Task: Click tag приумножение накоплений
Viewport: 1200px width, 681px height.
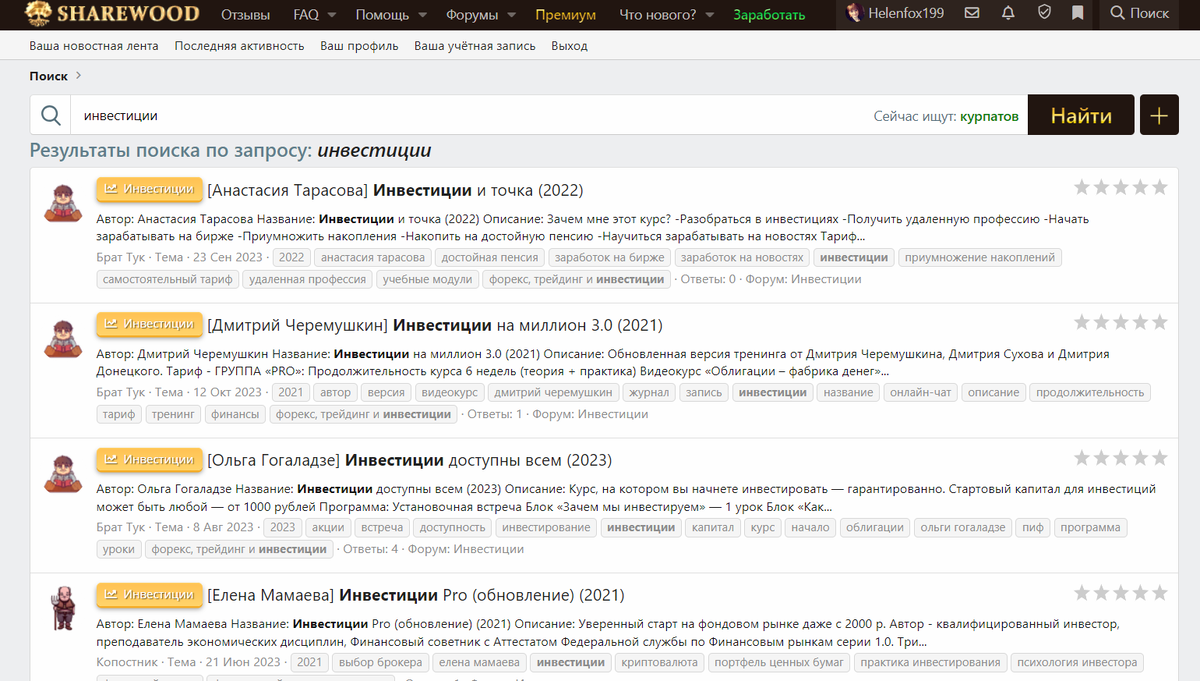Action: tap(980, 257)
